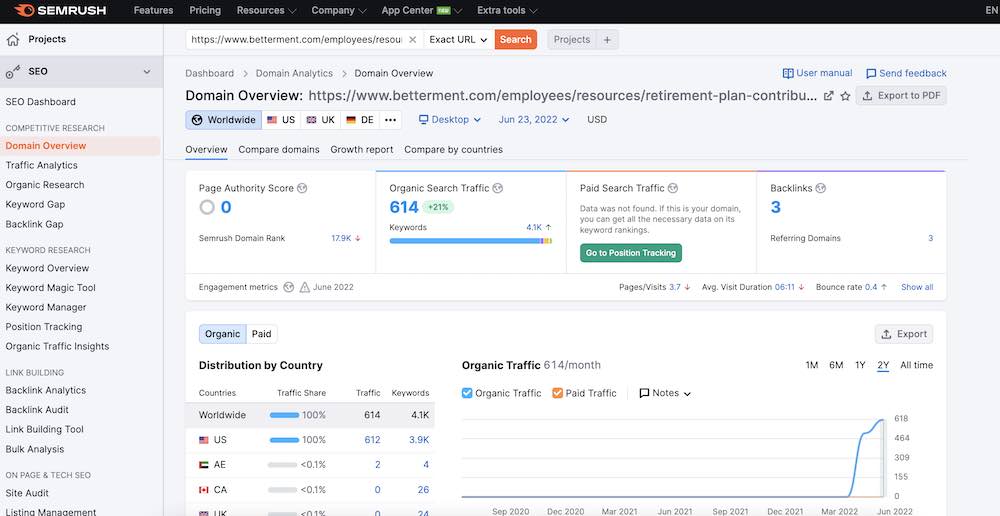Open Features in top navigation
This screenshot has height=516, width=1000.
pos(153,10)
